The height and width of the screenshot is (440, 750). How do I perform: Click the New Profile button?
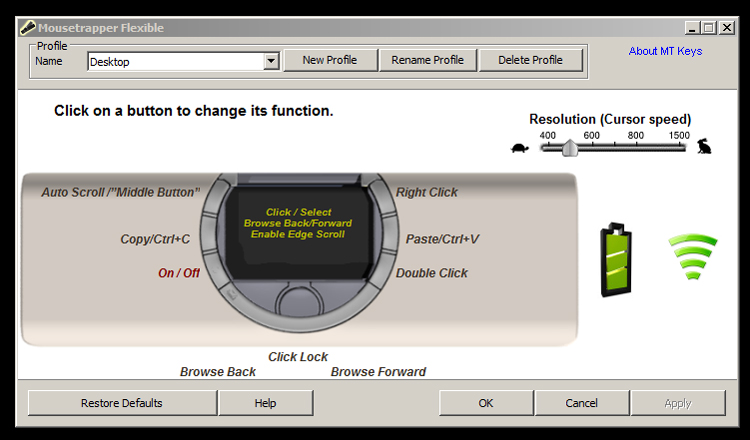click(330, 60)
